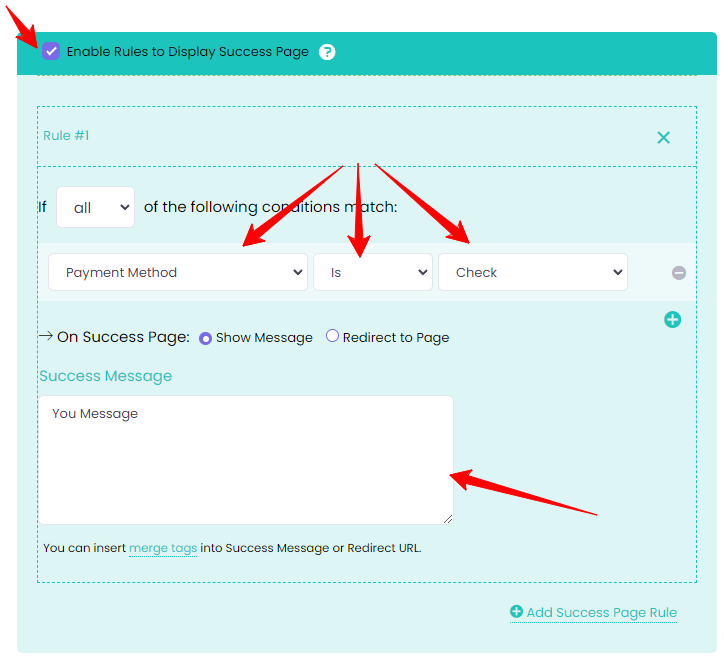Select the Show Message radio button
The width and height of the screenshot is (724, 658).
pos(206,338)
